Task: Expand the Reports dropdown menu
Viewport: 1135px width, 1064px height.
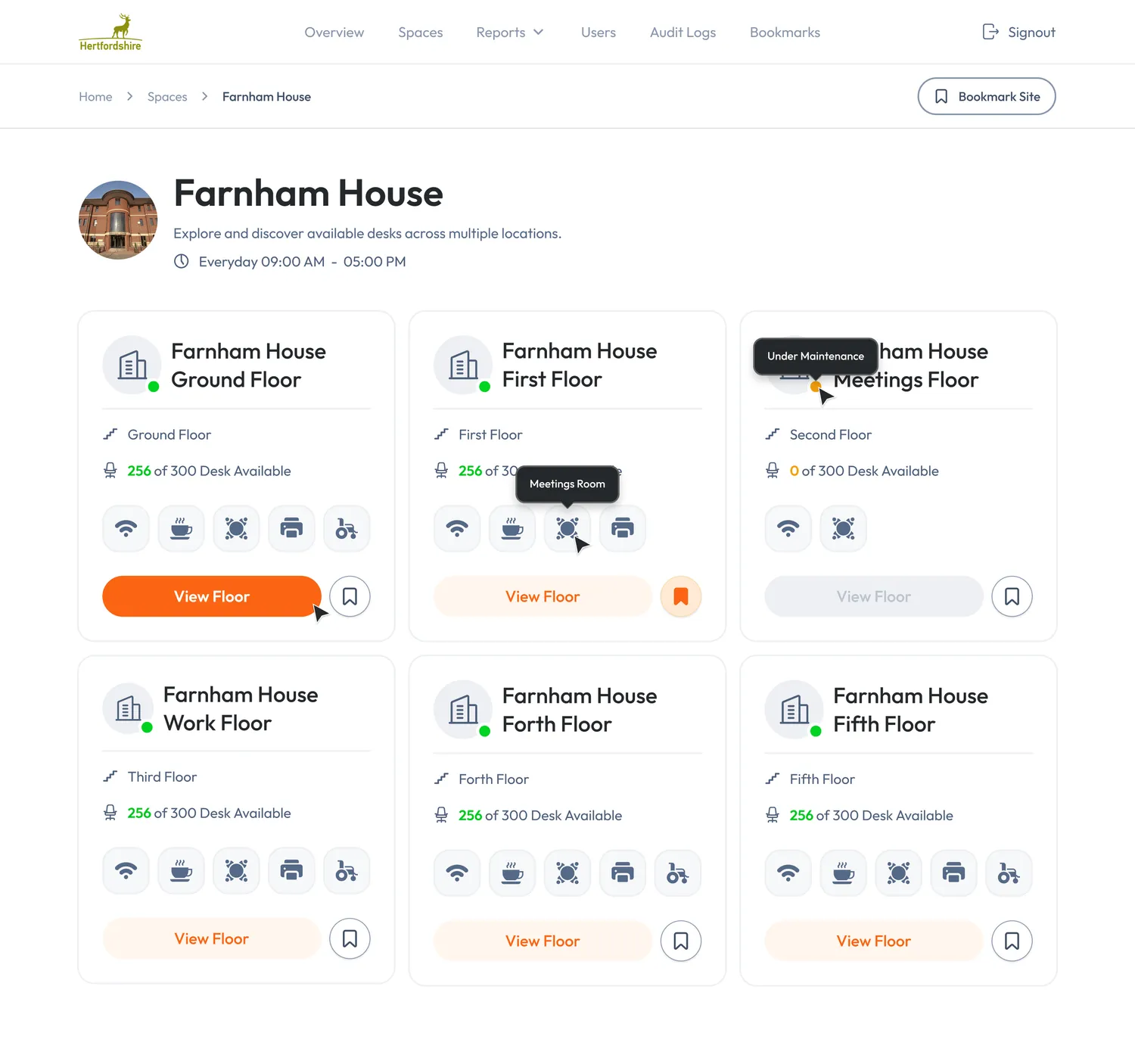Action: pos(510,33)
